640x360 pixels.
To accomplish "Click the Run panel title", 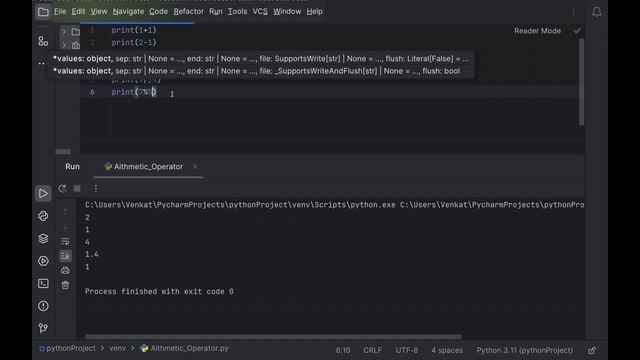I will [72, 167].
